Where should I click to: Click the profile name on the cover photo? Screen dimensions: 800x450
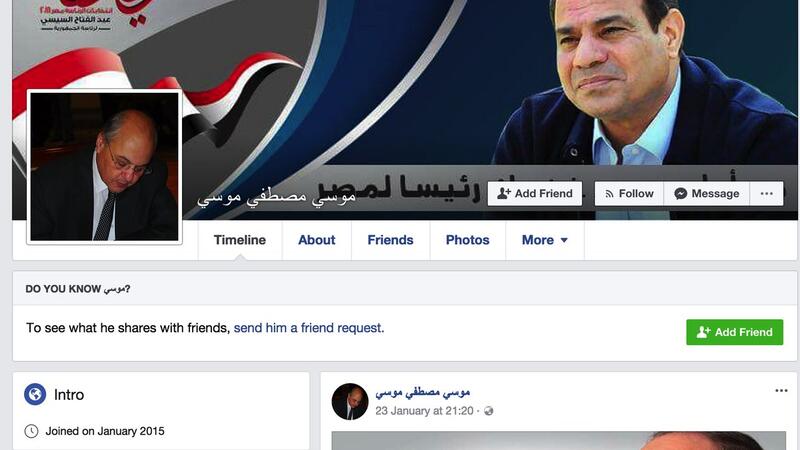276,196
